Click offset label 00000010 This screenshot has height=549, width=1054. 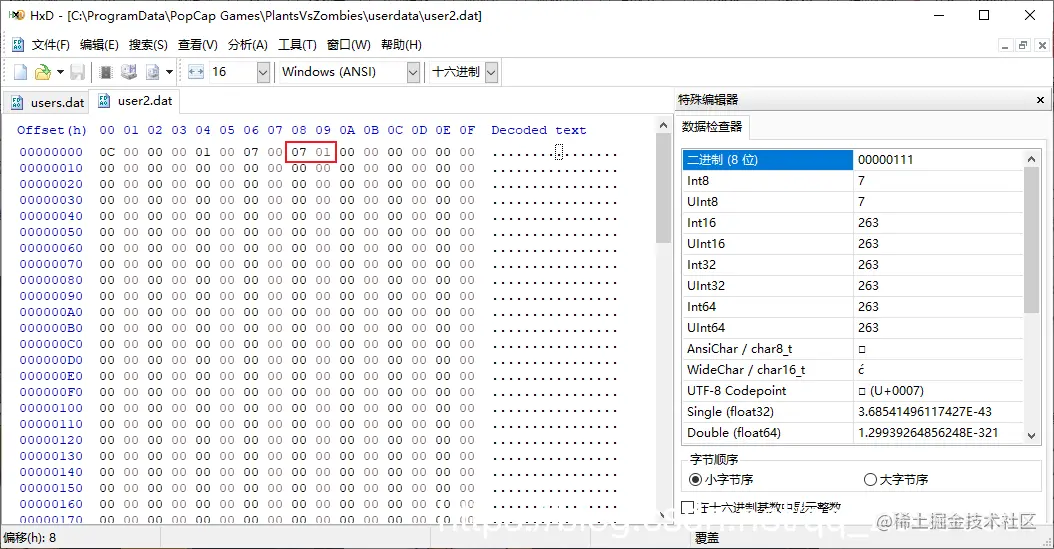(51, 168)
